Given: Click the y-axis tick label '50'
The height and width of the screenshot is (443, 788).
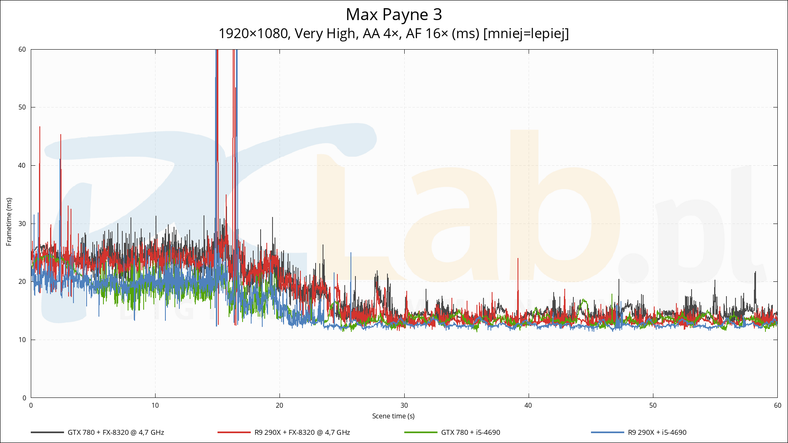Looking at the screenshot, I should [x=22, y=107].
